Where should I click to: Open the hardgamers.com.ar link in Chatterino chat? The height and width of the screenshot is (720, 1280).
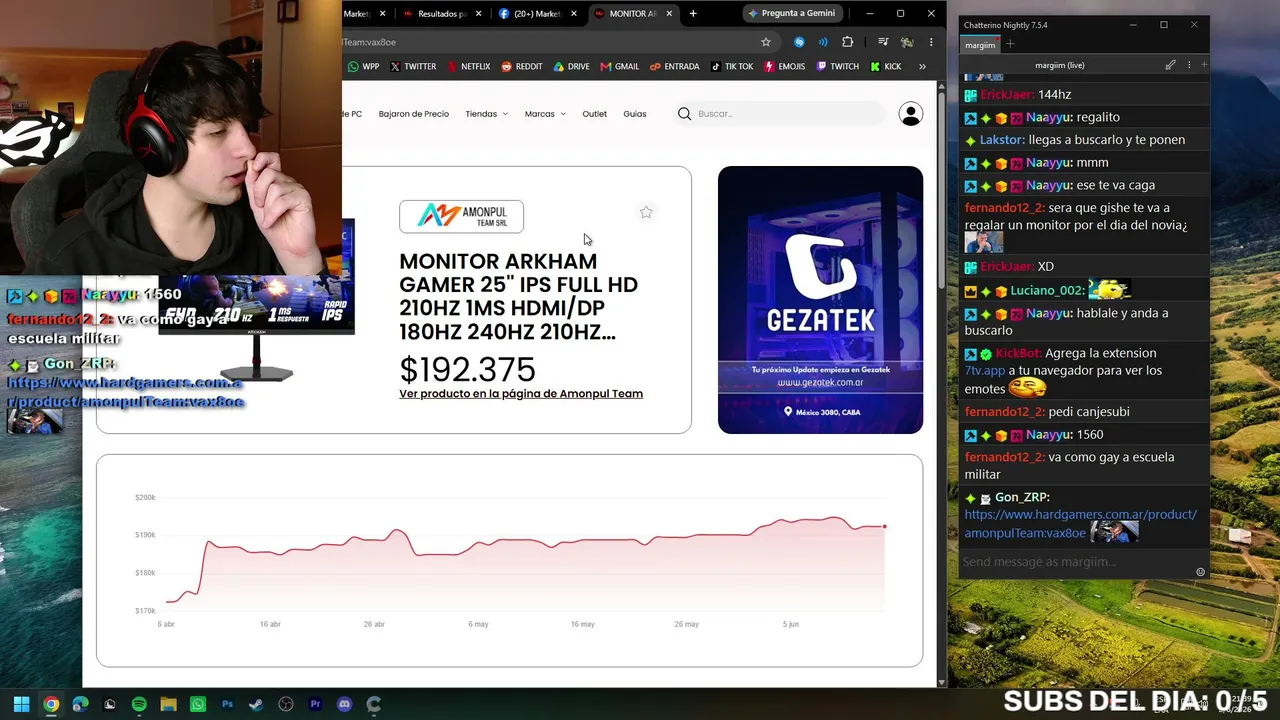click(x=1080, y=524)
